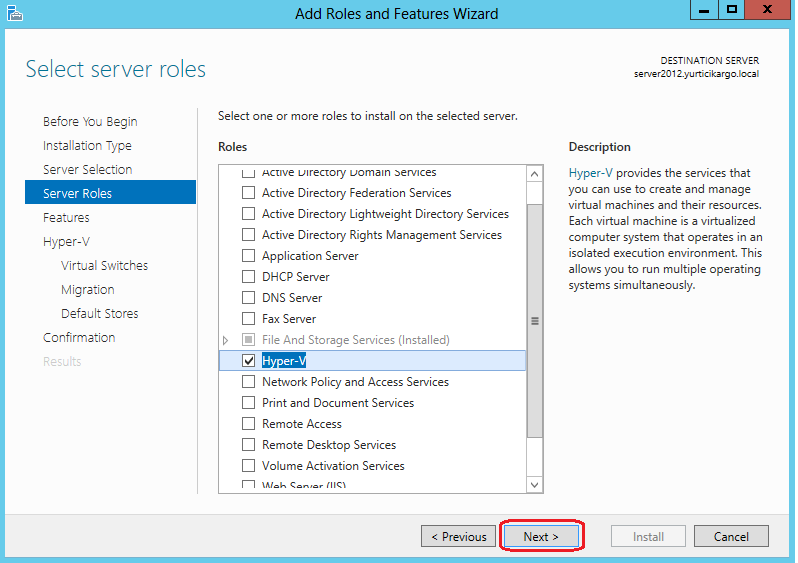Viewport: 798px width, 563px height.
Task: Select the Fax Server checkbox
Action: [x=249, y=319]
